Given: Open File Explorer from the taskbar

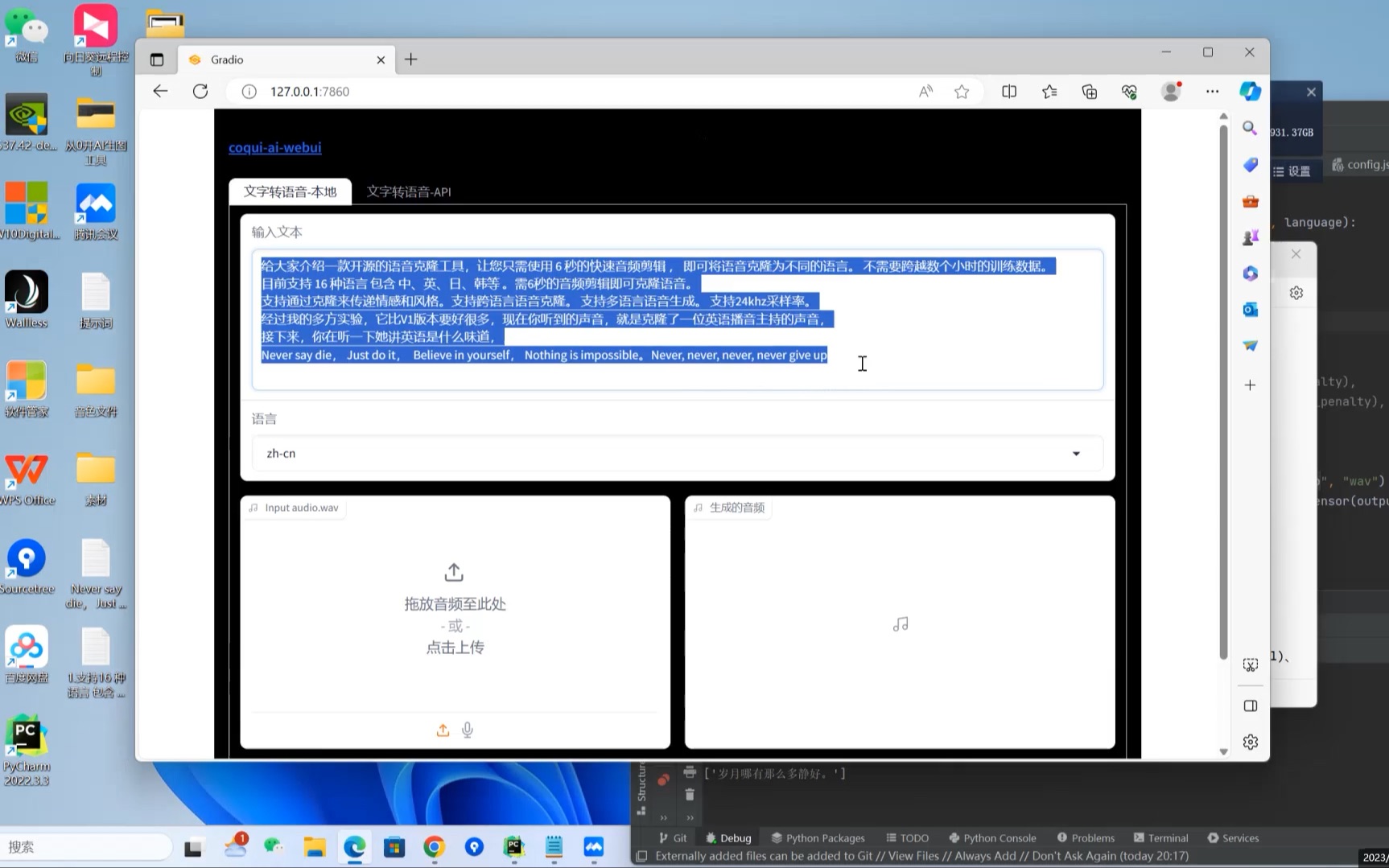Looking at the screenshot, I should click(314, 847).
